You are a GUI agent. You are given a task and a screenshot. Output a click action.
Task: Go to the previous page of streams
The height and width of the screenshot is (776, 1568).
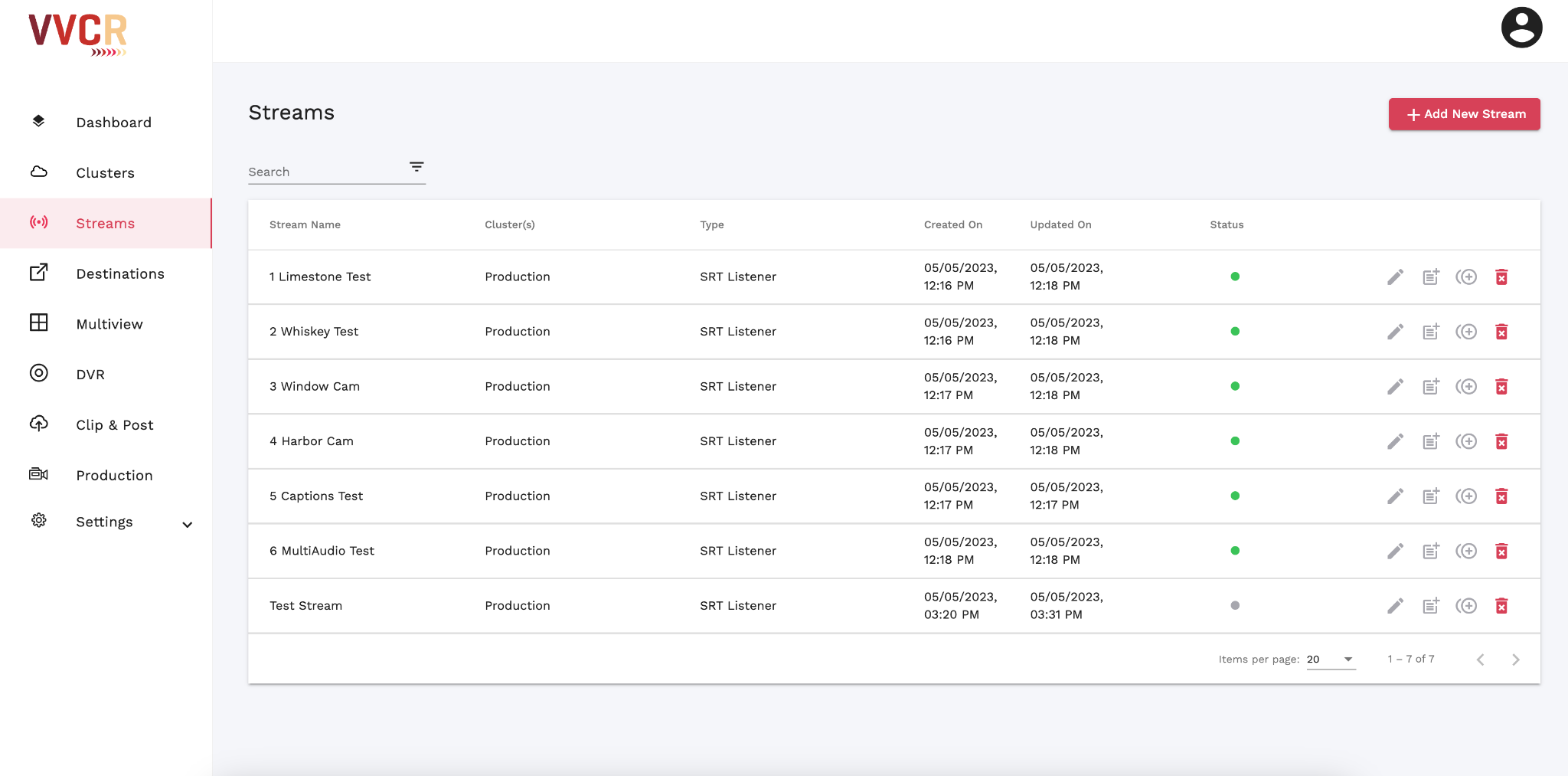[x=1480, y=660]
